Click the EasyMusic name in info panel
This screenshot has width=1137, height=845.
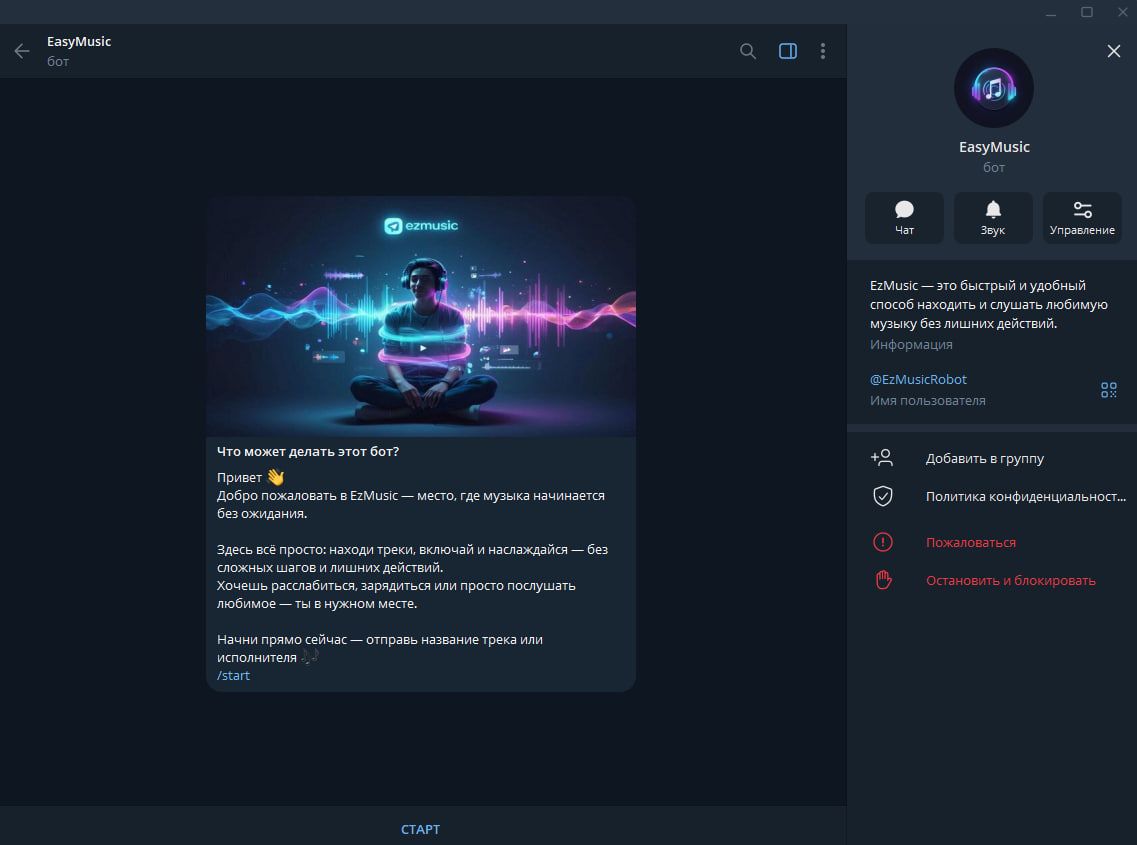(x=994, y=147)
